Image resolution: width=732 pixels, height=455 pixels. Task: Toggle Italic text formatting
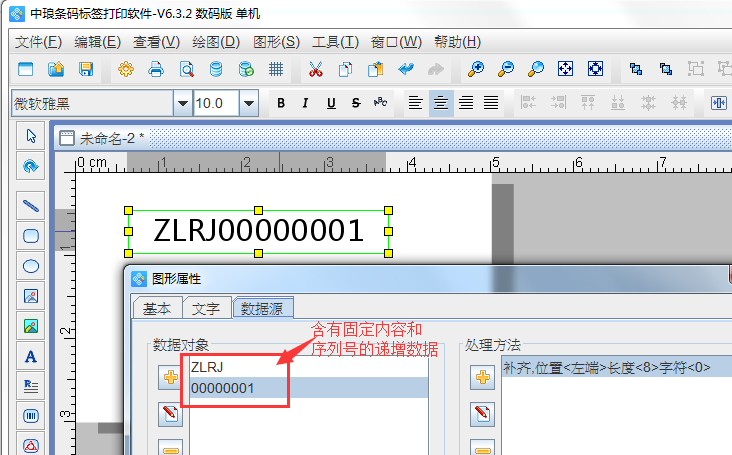click(306, 103)
